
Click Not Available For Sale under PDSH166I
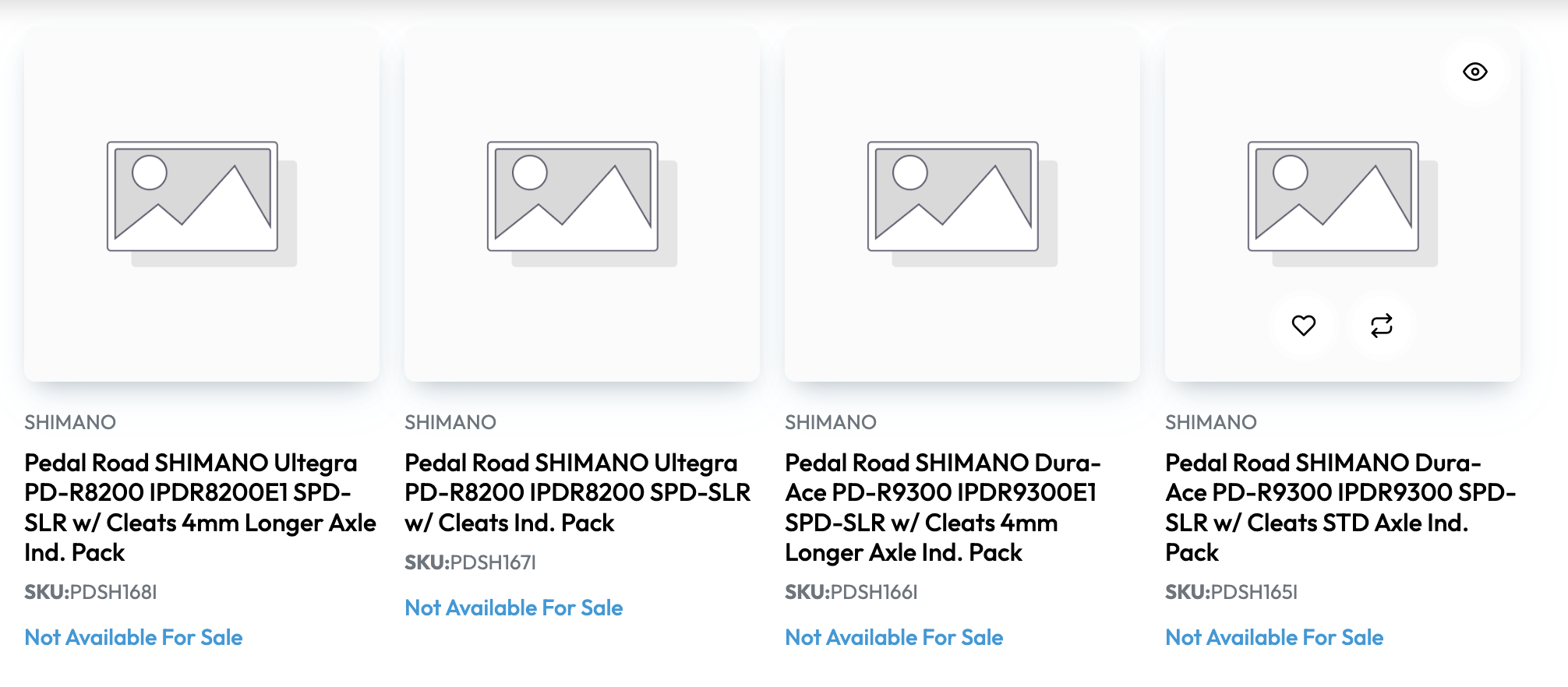coord(894,637)
